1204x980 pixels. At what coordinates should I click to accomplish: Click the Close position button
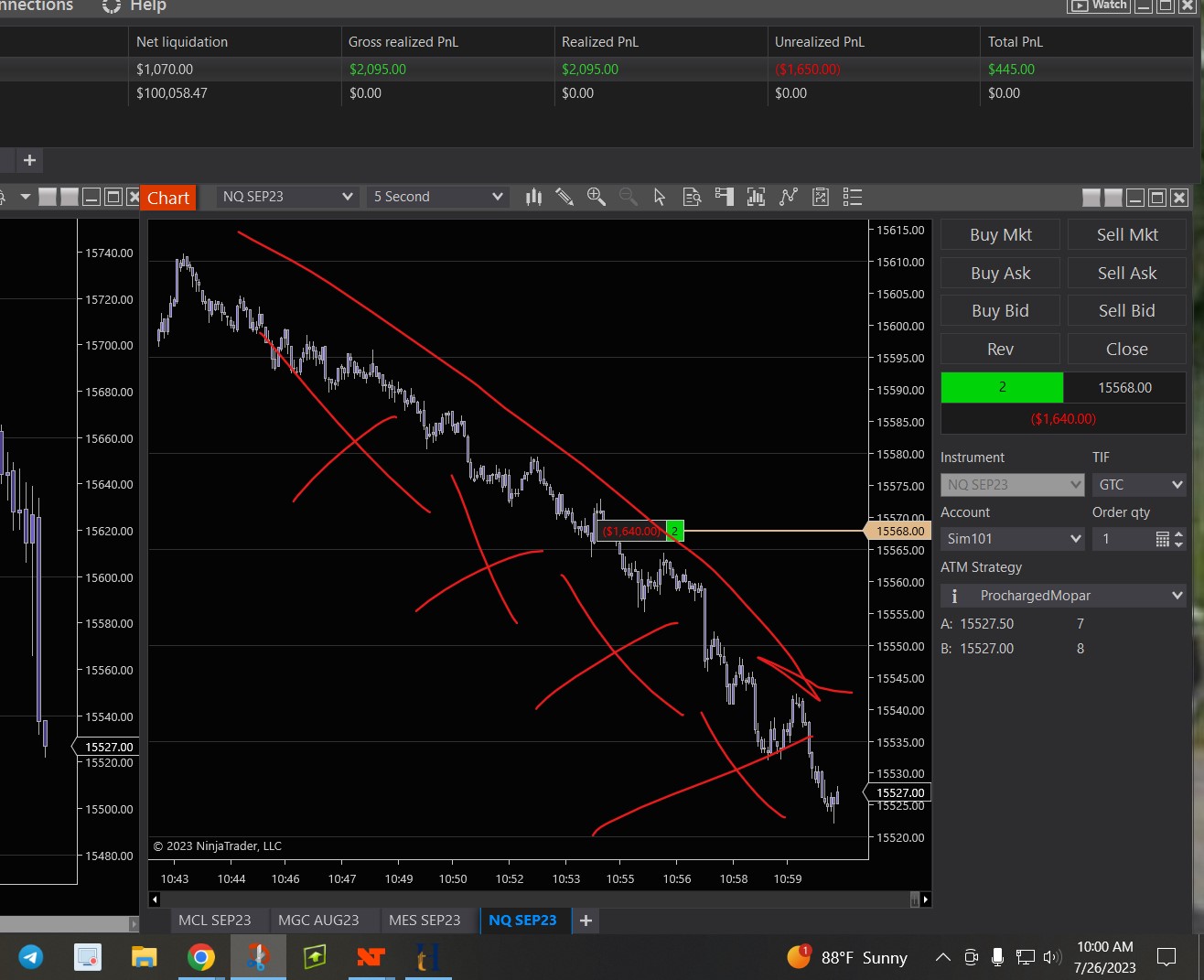click(1126, 349)
